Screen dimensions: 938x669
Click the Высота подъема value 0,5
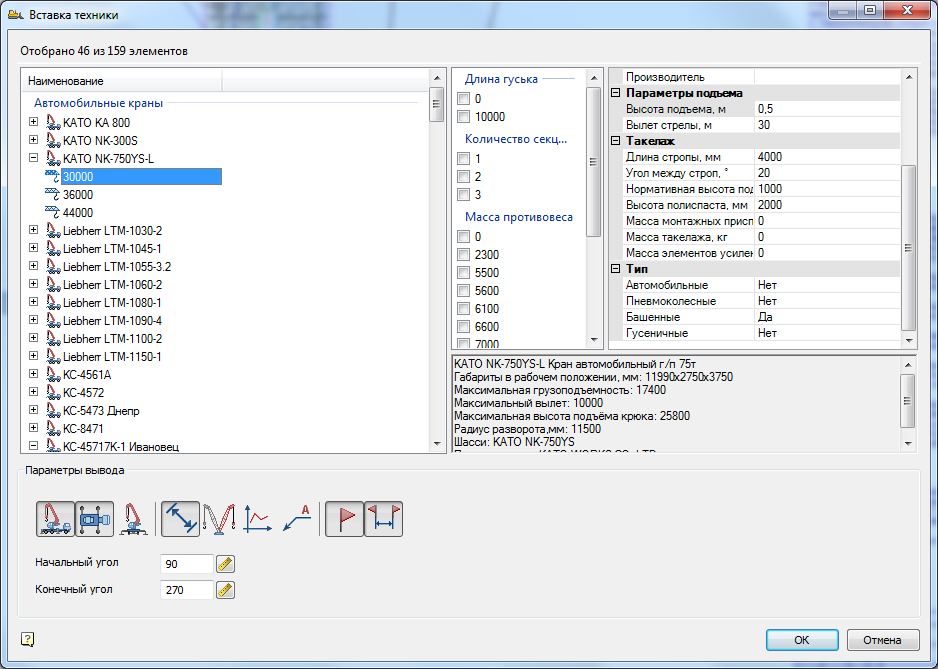(827, 109)
